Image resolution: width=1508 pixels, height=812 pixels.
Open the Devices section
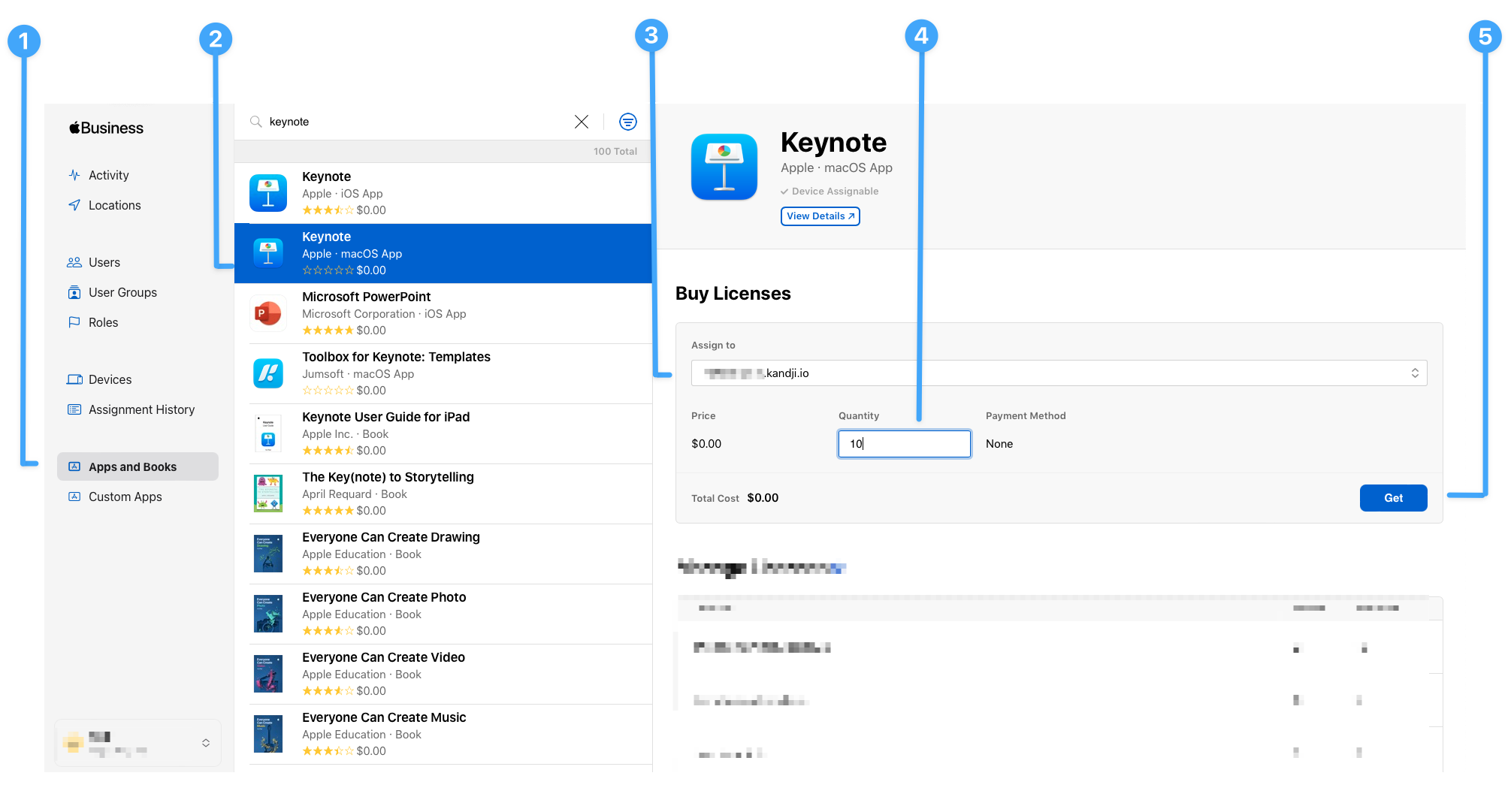(x=110, y=379)
